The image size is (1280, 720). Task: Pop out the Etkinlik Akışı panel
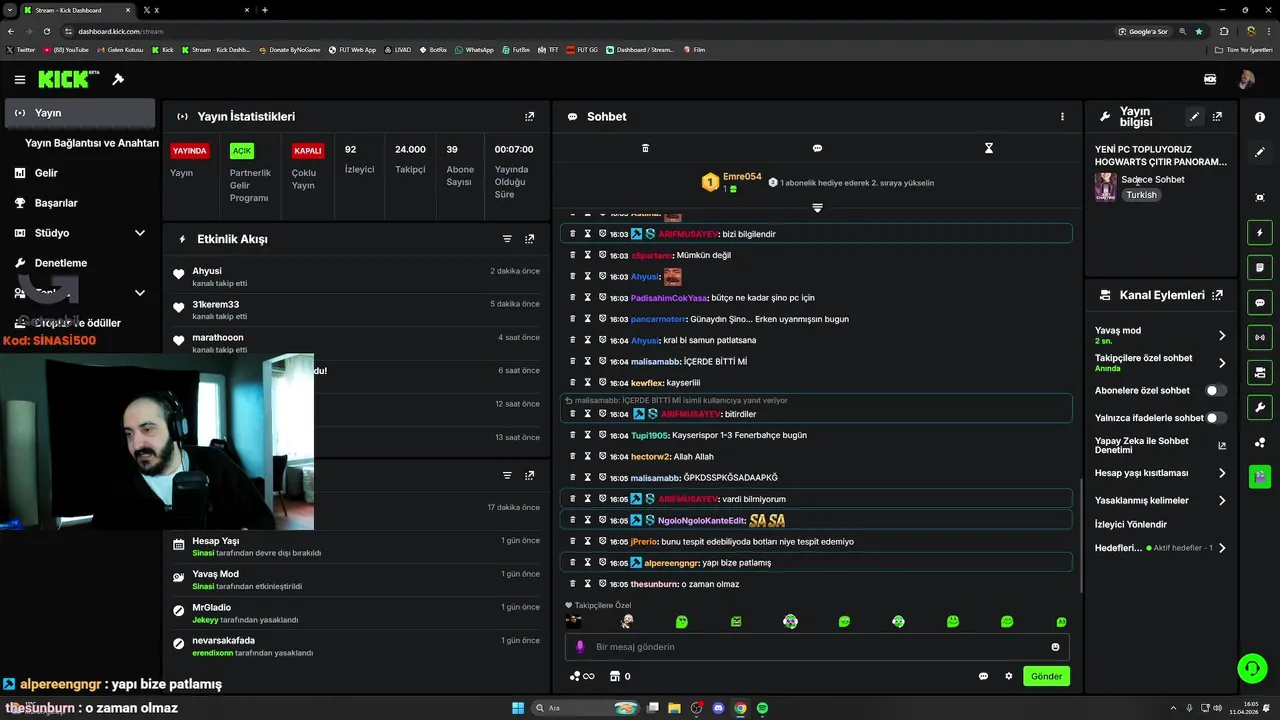530,239
